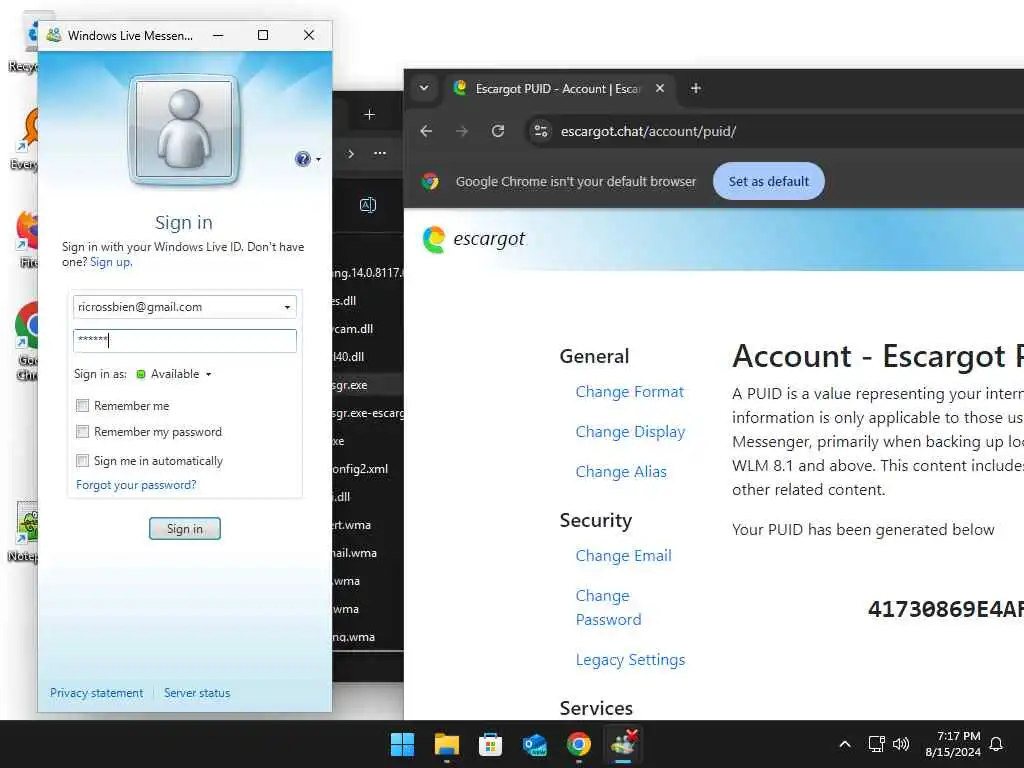Open the notifications bell icon

(997, 744)
